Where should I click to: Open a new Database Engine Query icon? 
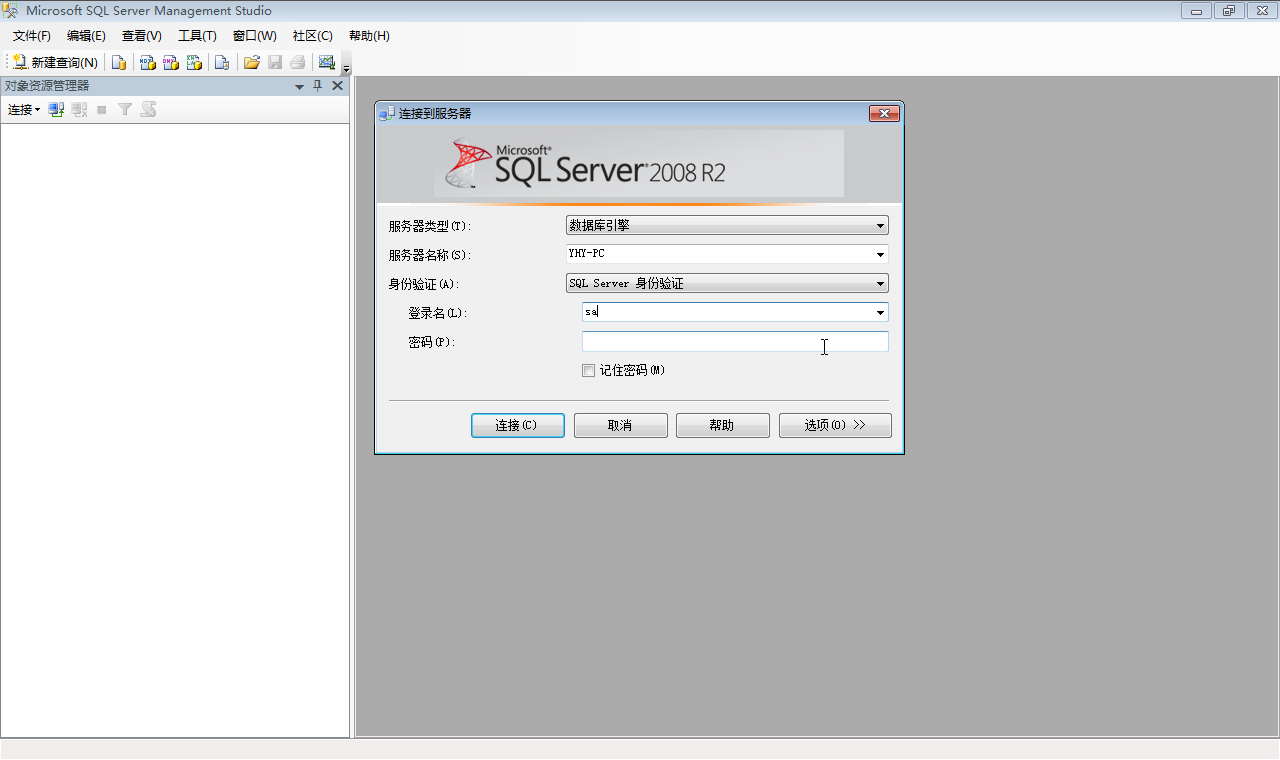coord(119,62)
